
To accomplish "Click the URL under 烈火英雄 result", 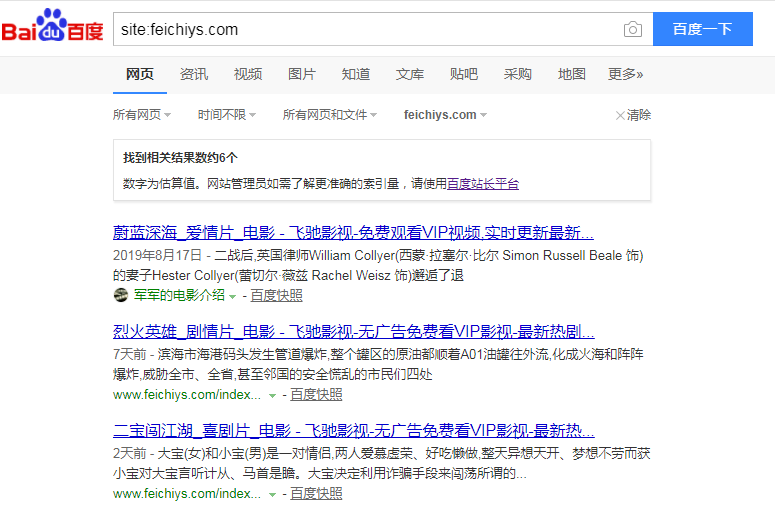I will [187, 395].
